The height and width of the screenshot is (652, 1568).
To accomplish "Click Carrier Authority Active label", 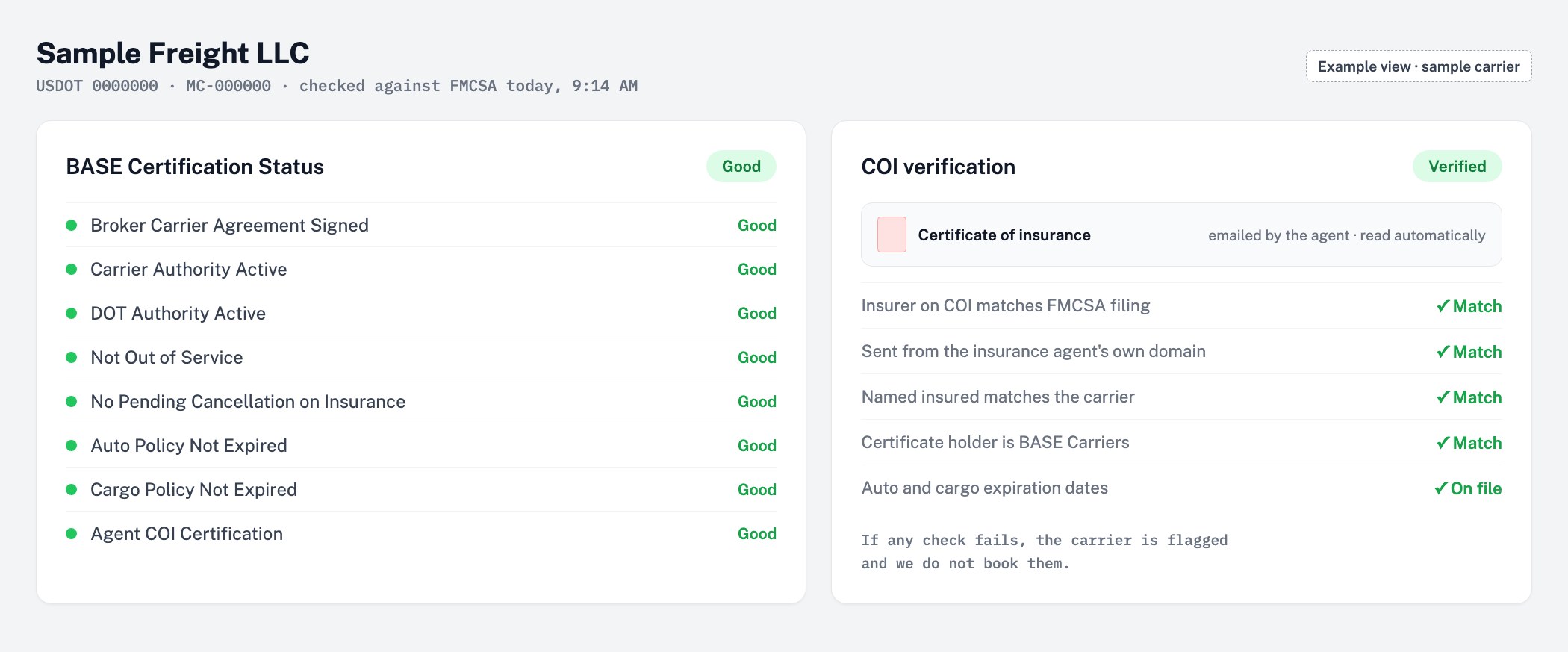I will [189, 269].
